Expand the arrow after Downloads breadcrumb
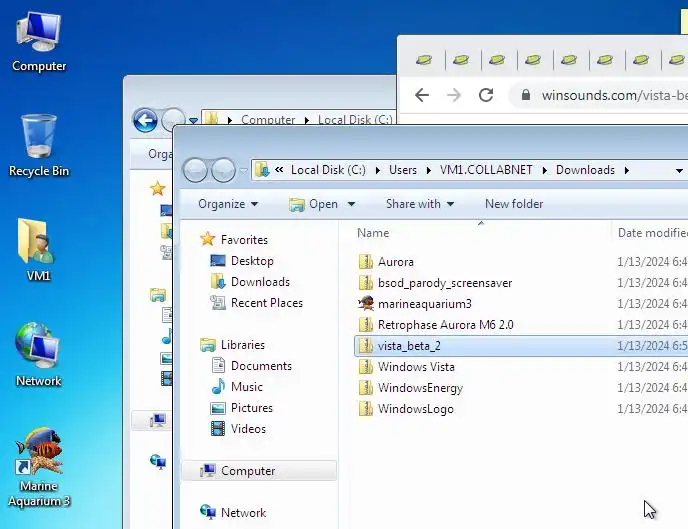Image resolution: width=688 pixels, height=529 pixels. point(627,170)
